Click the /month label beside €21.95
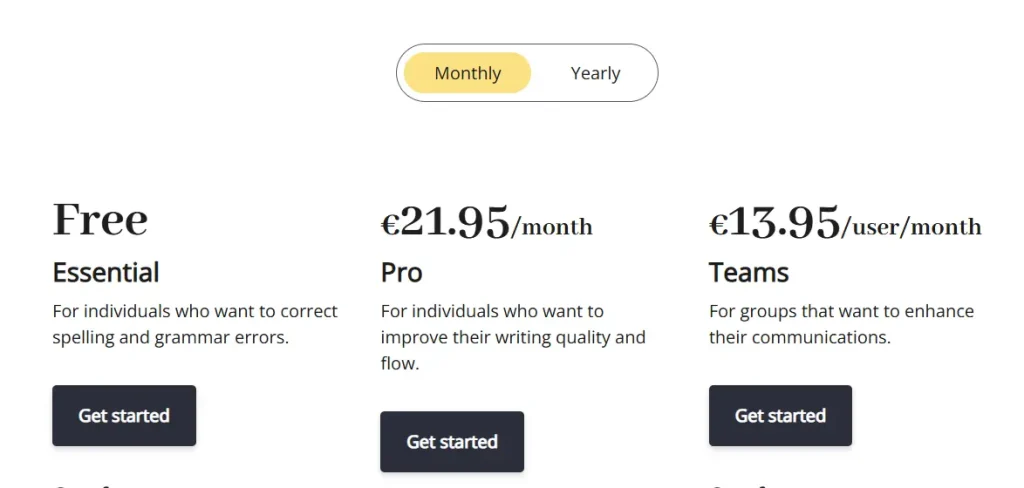 (552, 228)
